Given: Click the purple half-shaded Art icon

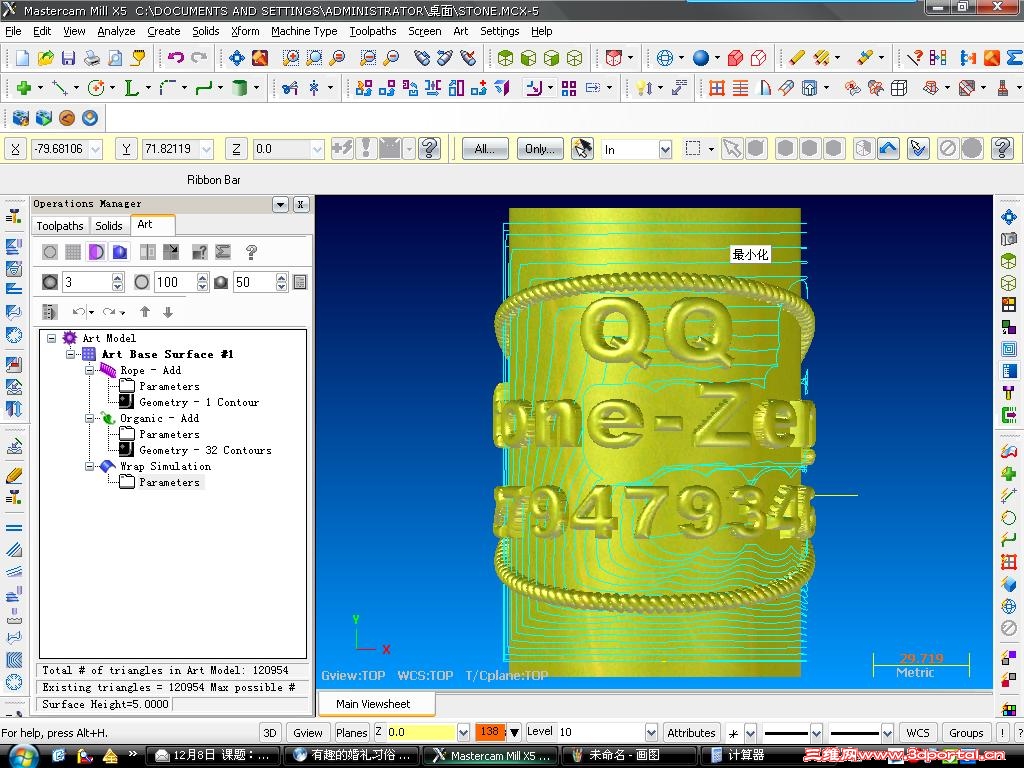Looking at the screenshot, I should [x=96, y=251].
